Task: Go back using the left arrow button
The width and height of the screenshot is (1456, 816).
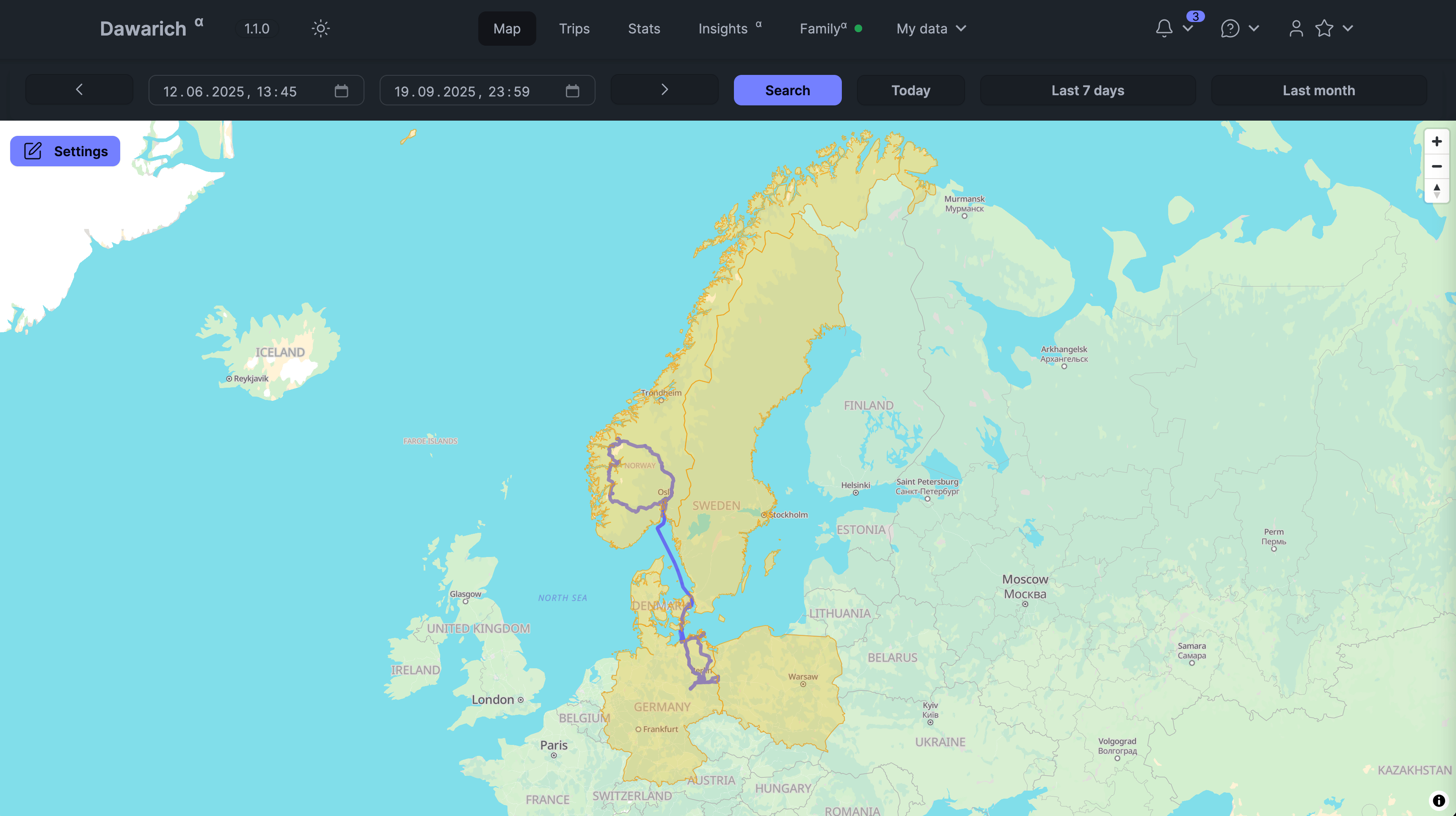Action: point(79,89)
